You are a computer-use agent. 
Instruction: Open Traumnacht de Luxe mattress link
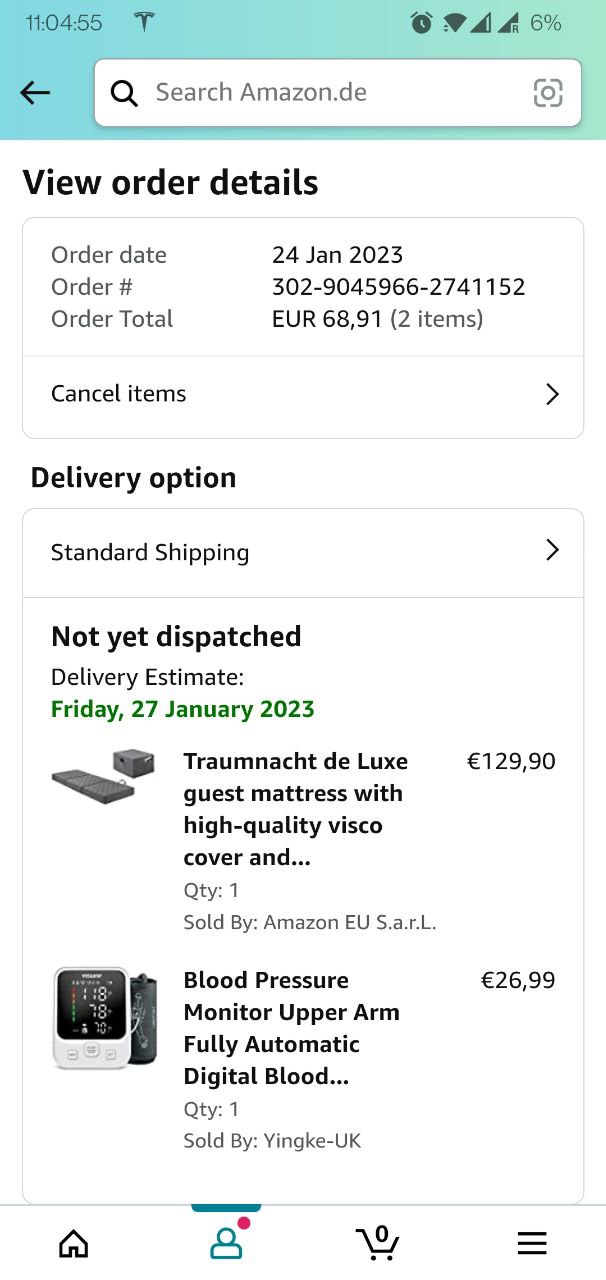295,809
